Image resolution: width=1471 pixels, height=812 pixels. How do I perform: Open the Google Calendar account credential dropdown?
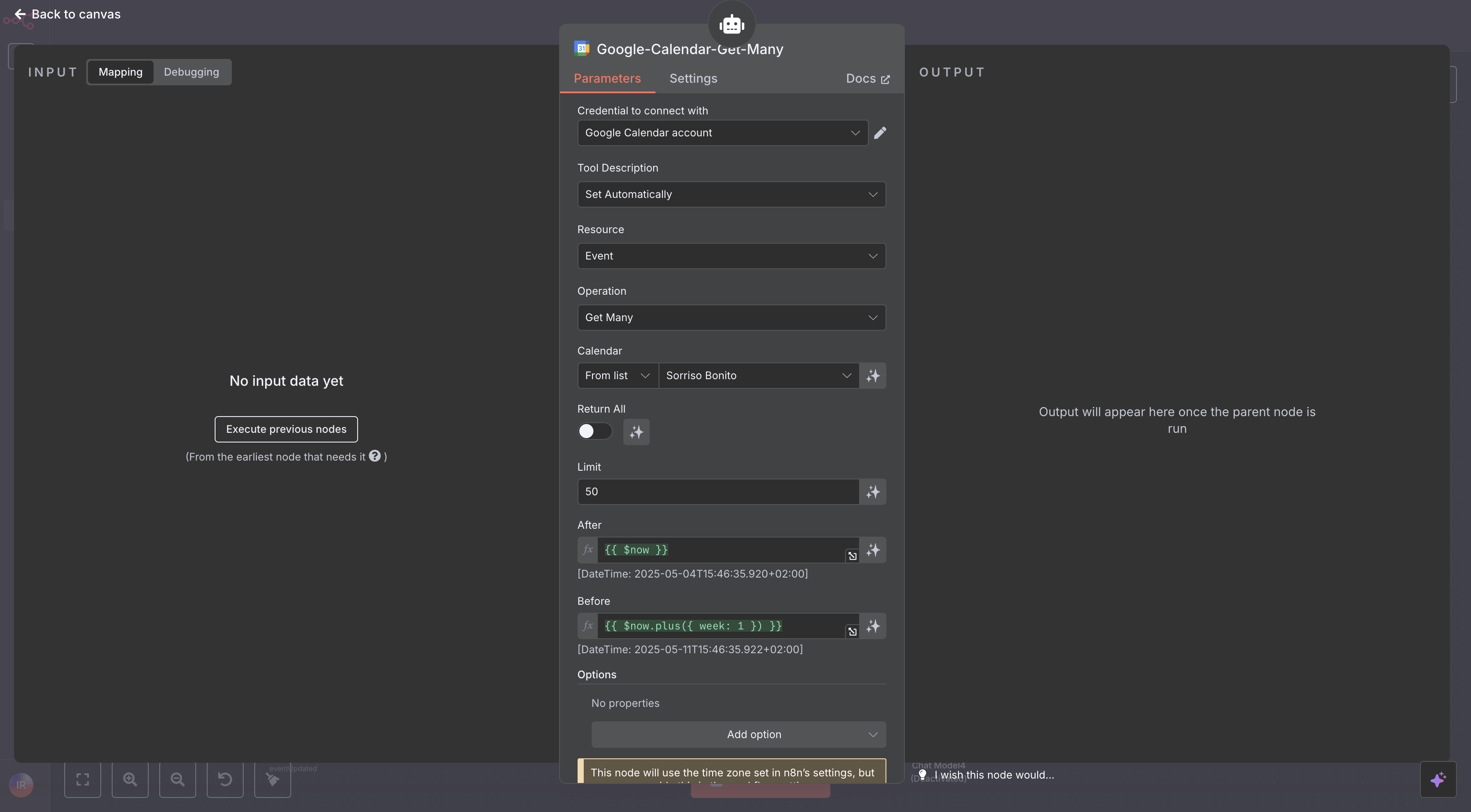coord(722,132)
